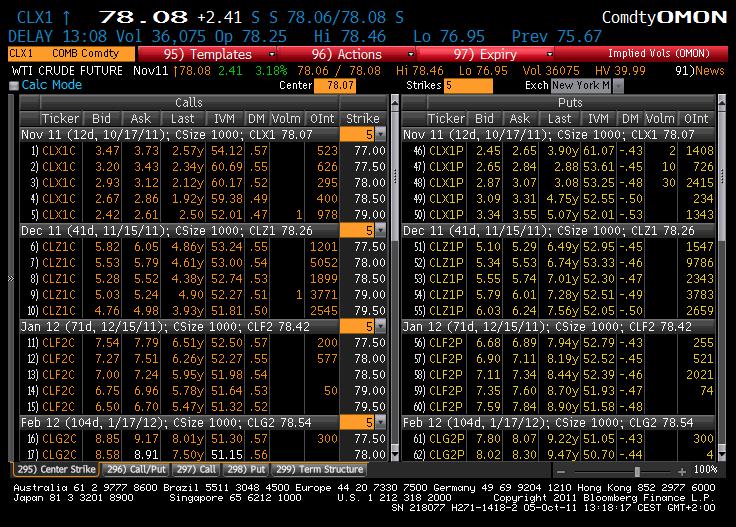
Task: Click the Calls panel title bar
Action: 189,102
